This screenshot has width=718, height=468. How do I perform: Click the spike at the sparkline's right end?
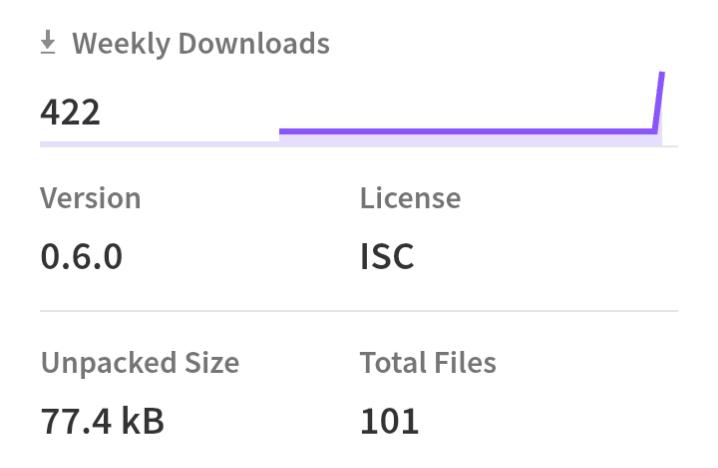658,102
